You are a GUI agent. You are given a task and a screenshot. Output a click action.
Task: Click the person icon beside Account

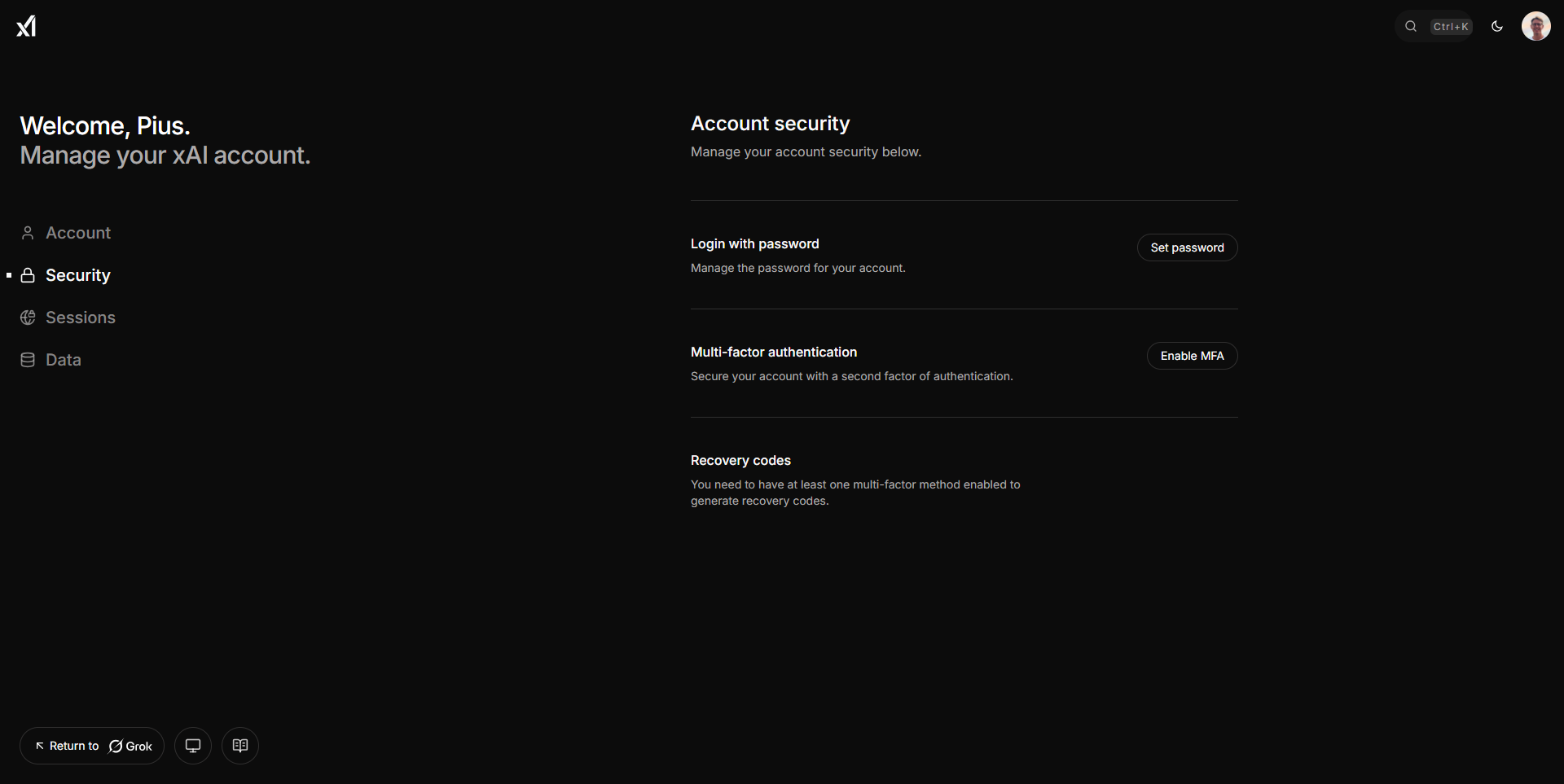(x=28, y=233)
